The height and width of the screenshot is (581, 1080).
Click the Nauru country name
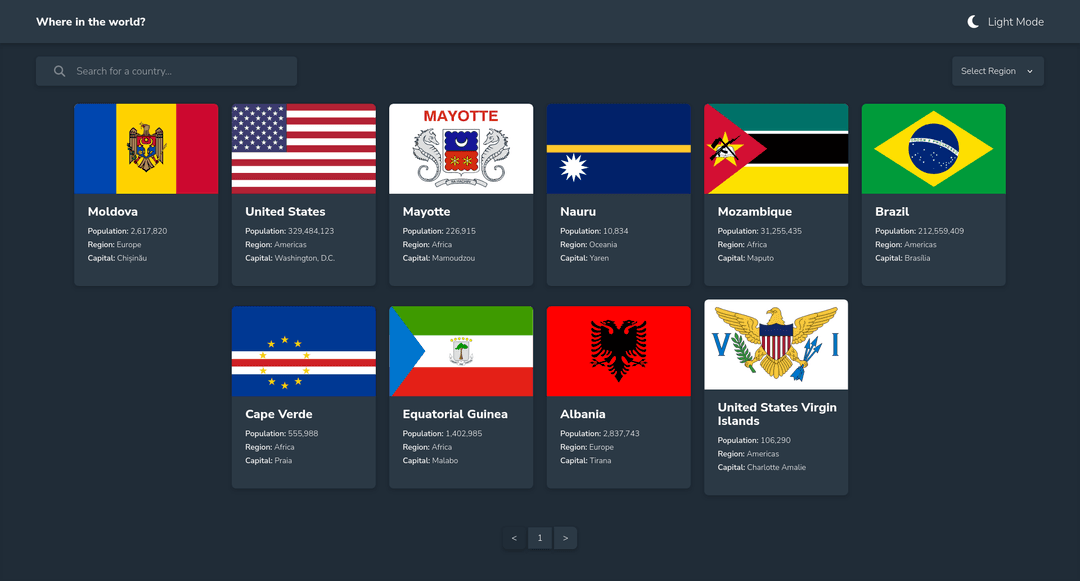(x=578, y=212)
